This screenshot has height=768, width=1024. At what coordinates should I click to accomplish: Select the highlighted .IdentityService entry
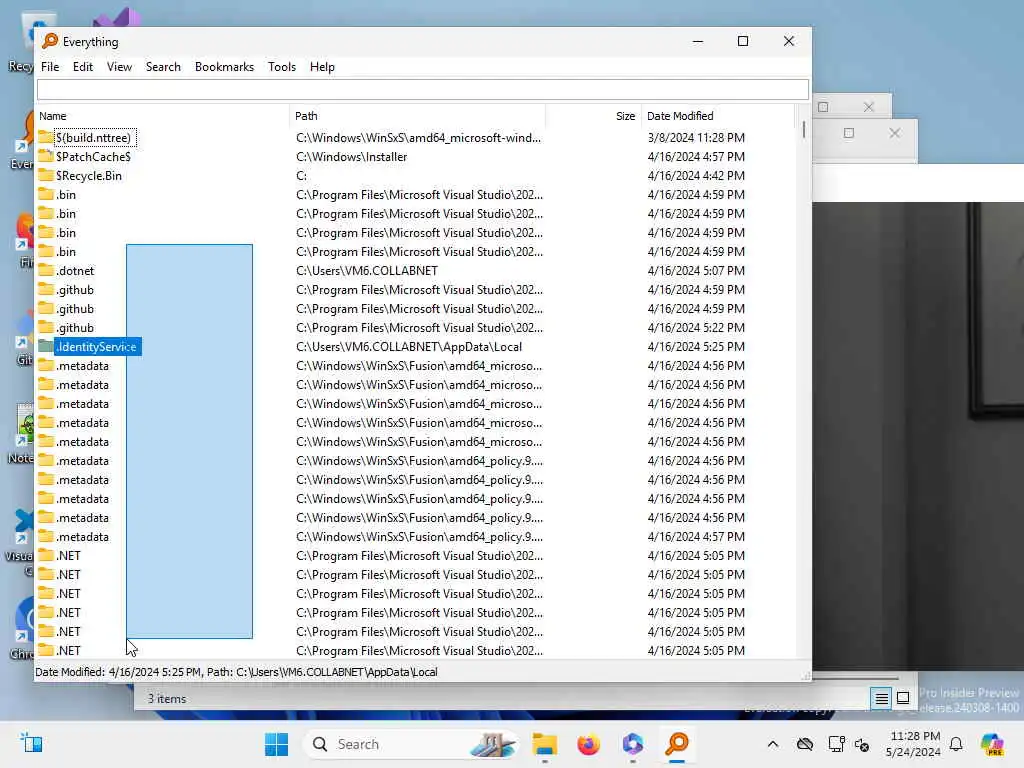click(97, 347)
